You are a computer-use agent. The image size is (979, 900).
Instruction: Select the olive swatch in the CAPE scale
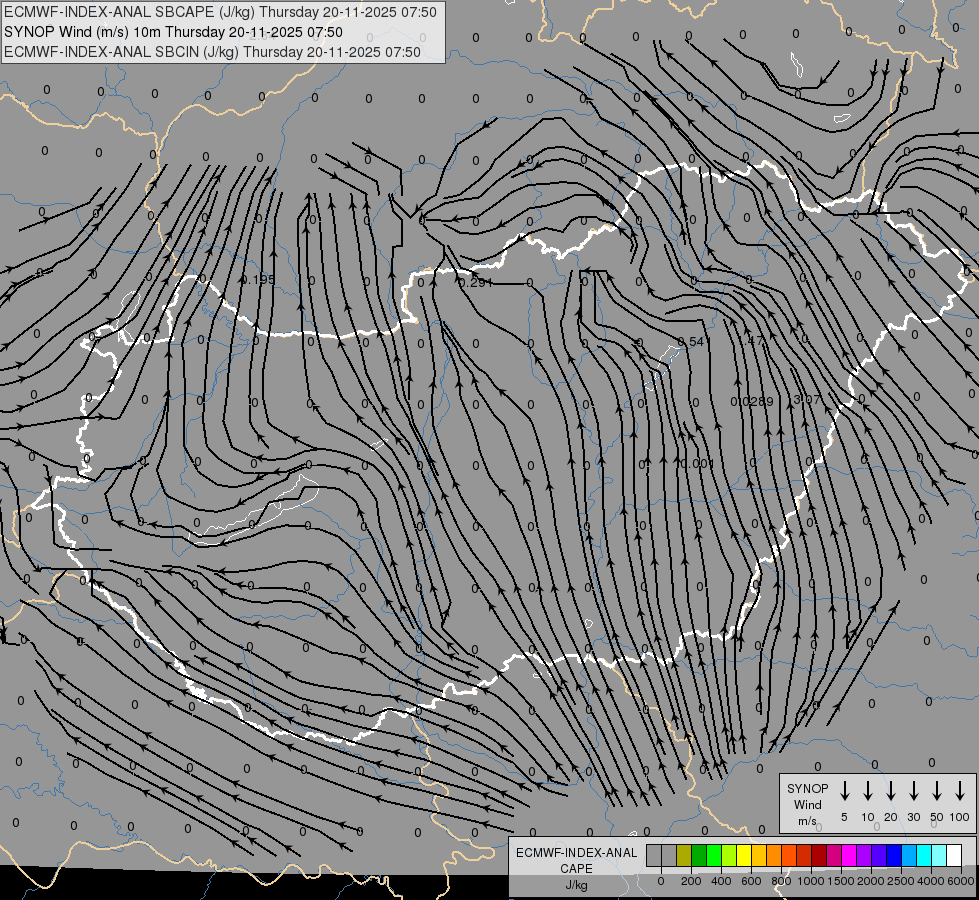click(684, 855)
